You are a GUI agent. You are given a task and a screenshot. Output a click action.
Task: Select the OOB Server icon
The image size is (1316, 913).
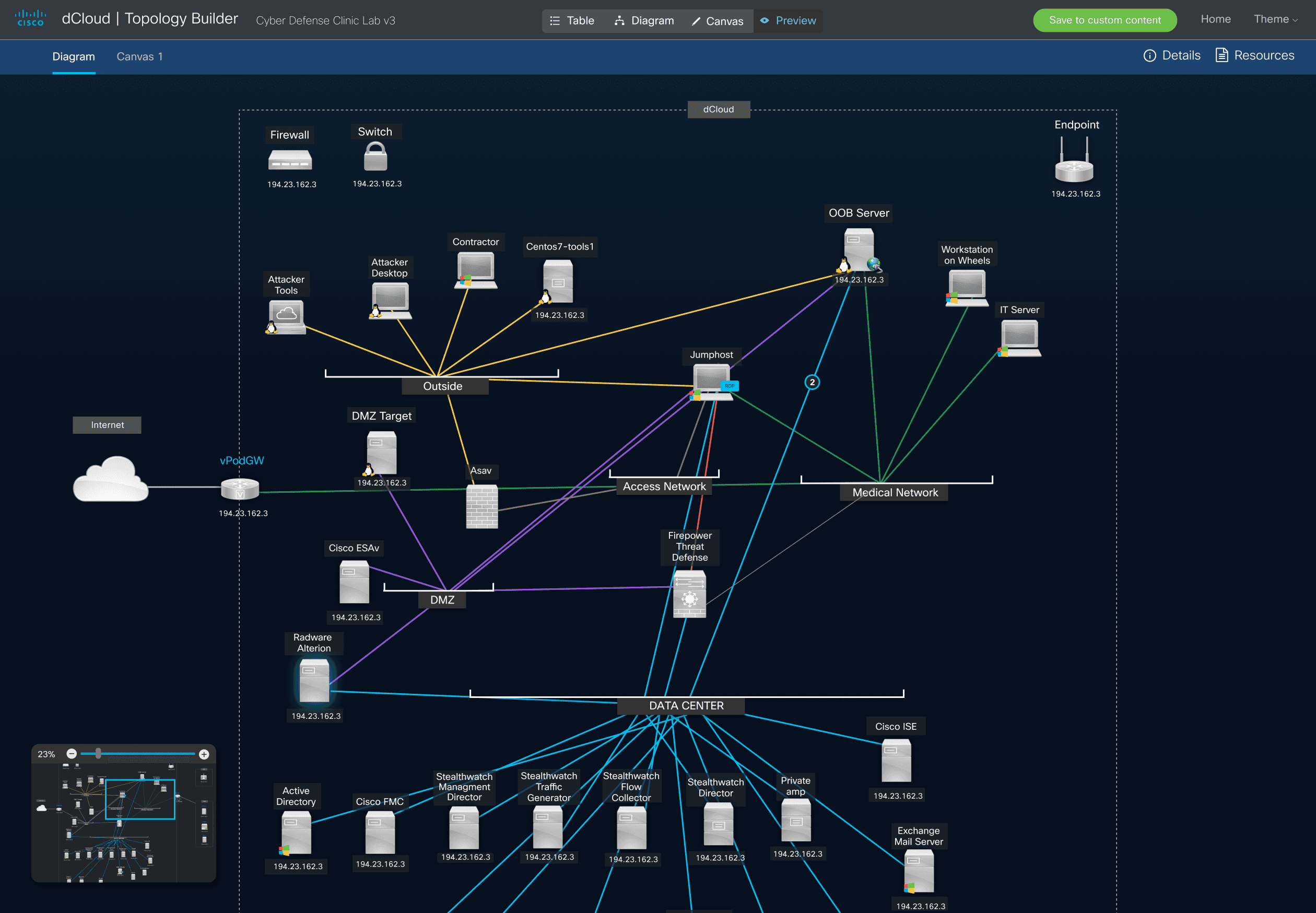coord(859,250)
